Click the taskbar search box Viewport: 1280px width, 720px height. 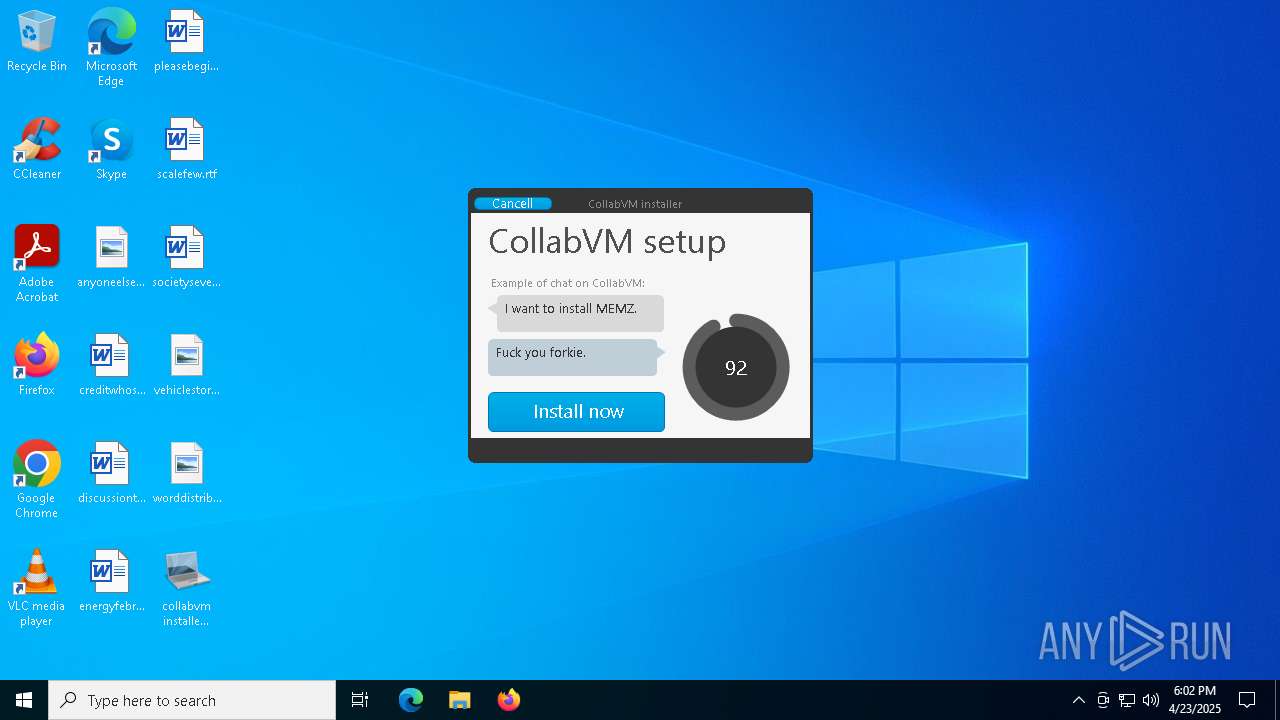pos(192,700)
